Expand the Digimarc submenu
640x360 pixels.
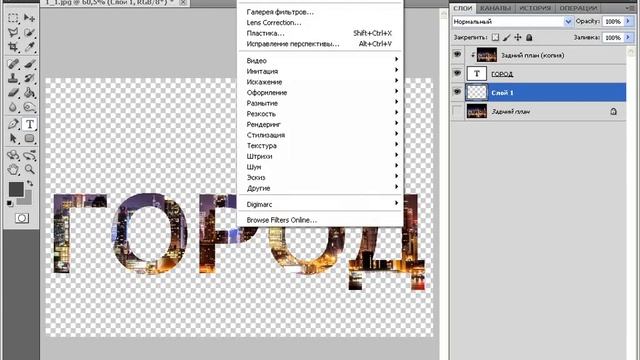tap(320, 204)
